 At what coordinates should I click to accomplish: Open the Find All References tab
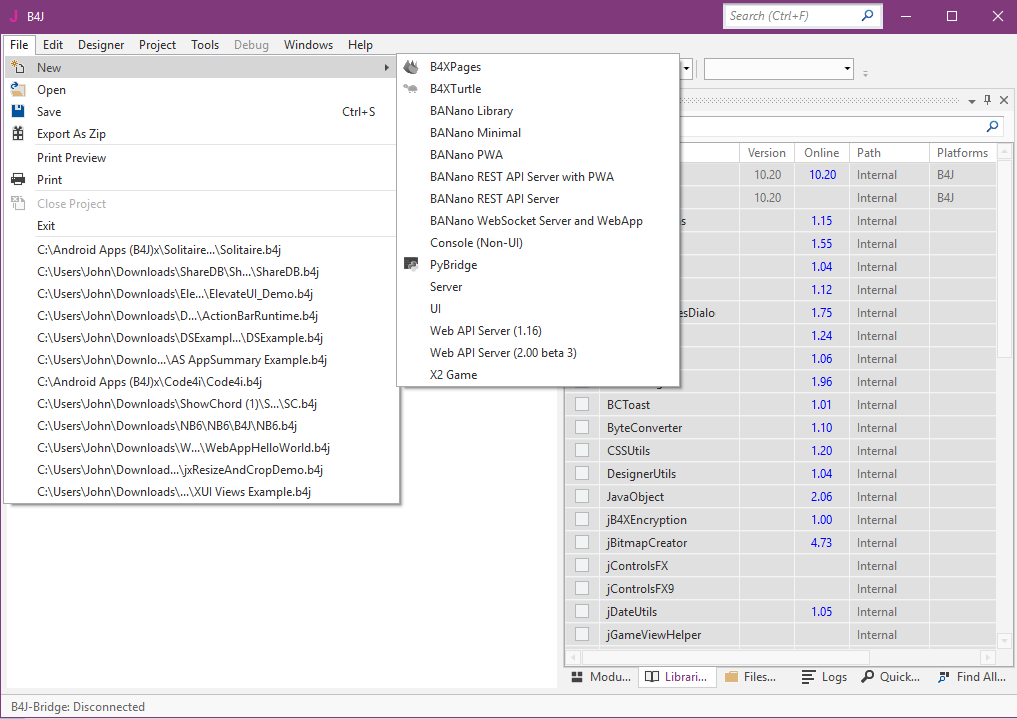point(972,677)
